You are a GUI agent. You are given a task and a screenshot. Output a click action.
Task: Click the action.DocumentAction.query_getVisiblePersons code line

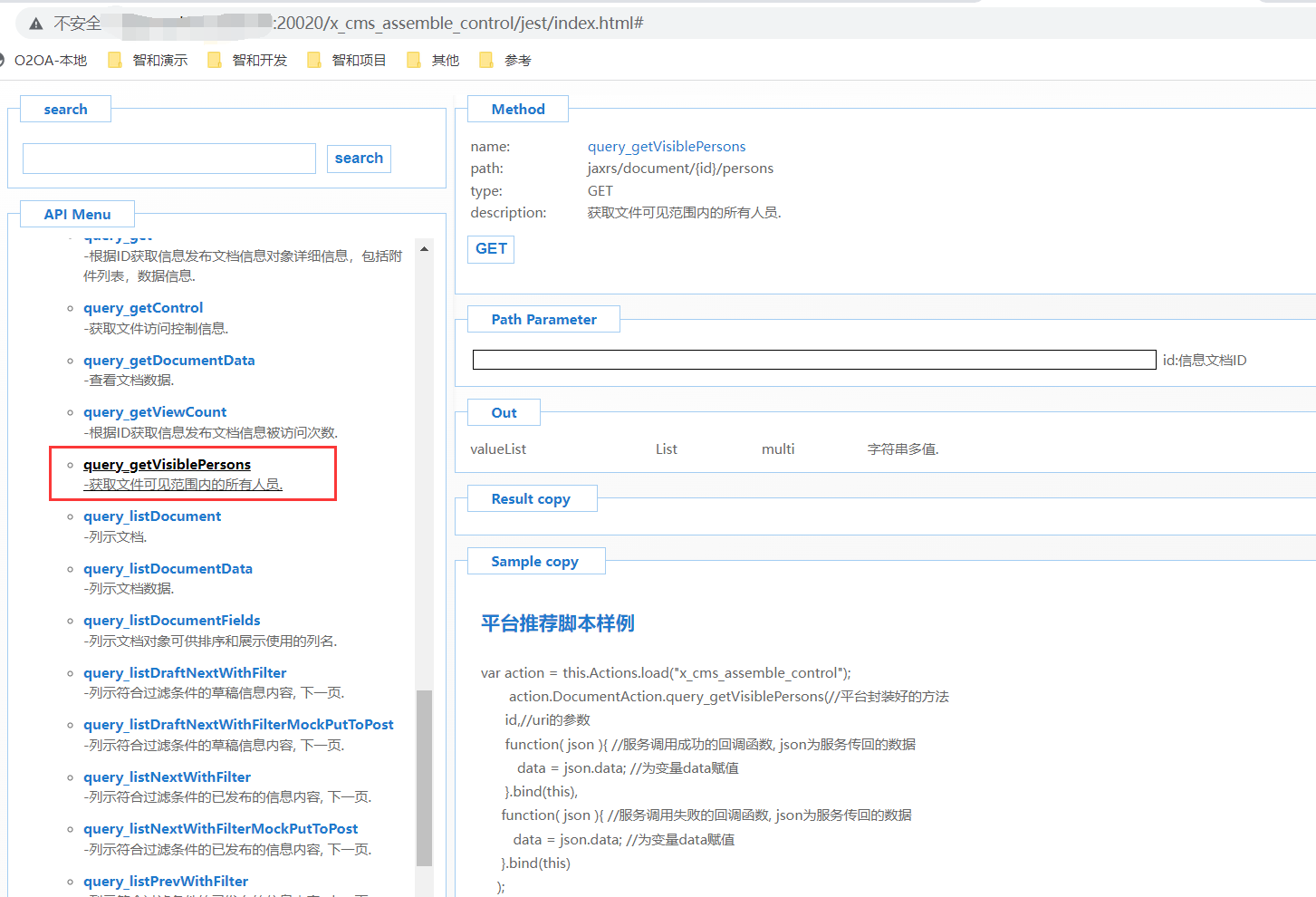[729, 697]
